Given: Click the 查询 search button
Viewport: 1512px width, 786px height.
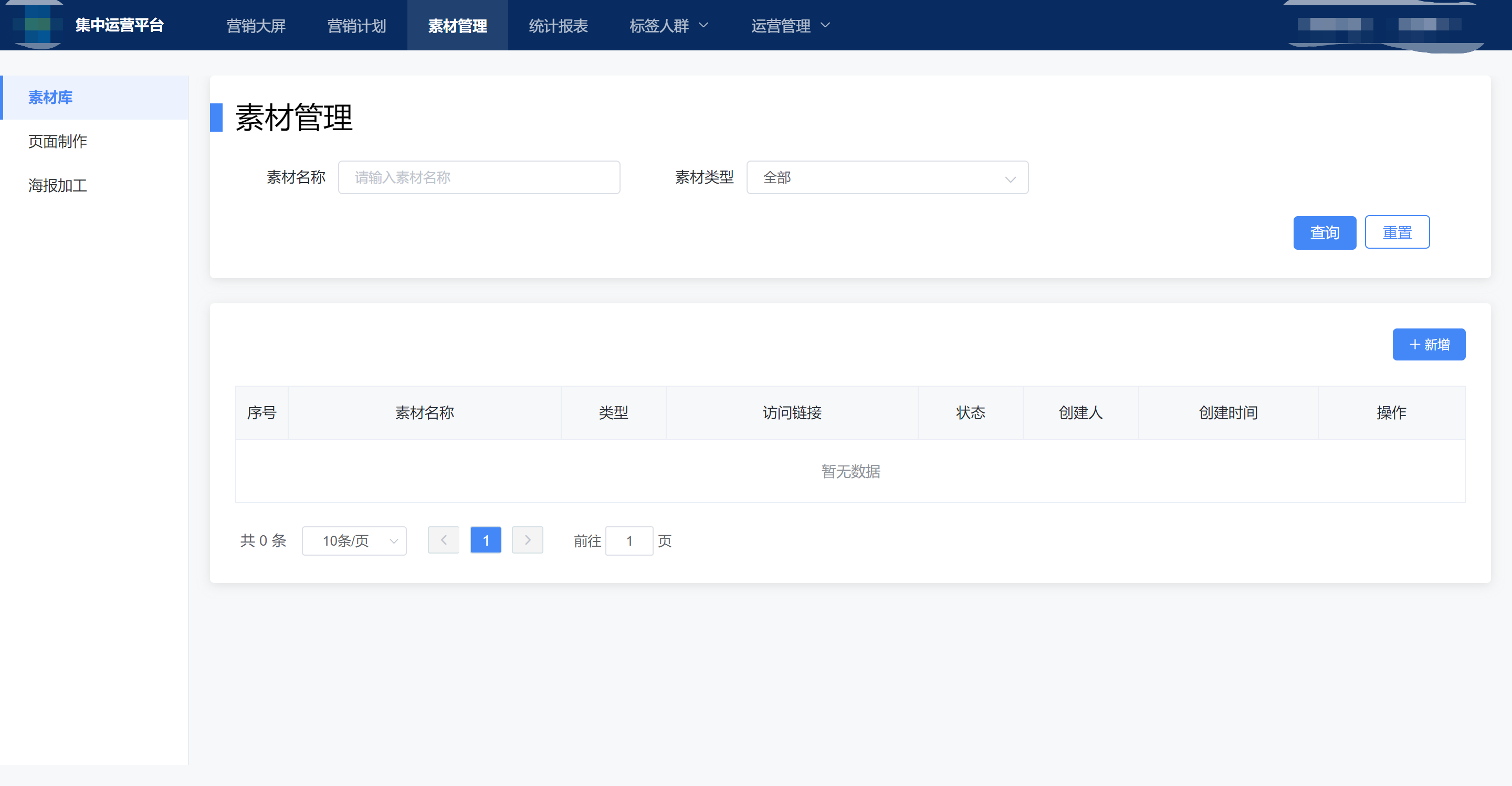Looking at the screenshot, I should click(x=1324, y=233).
